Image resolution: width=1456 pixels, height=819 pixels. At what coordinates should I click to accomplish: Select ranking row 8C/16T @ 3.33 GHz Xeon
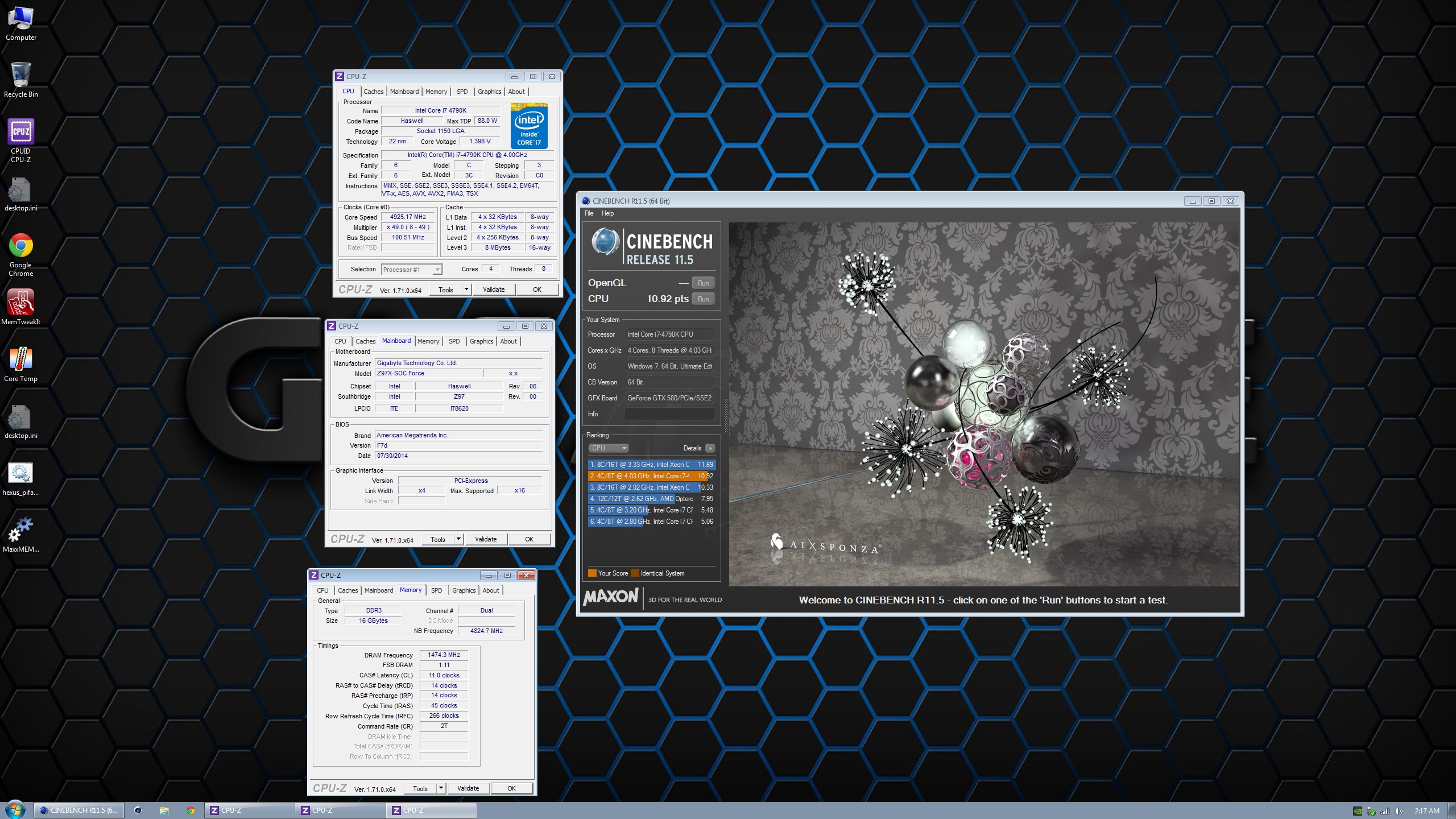652,465
